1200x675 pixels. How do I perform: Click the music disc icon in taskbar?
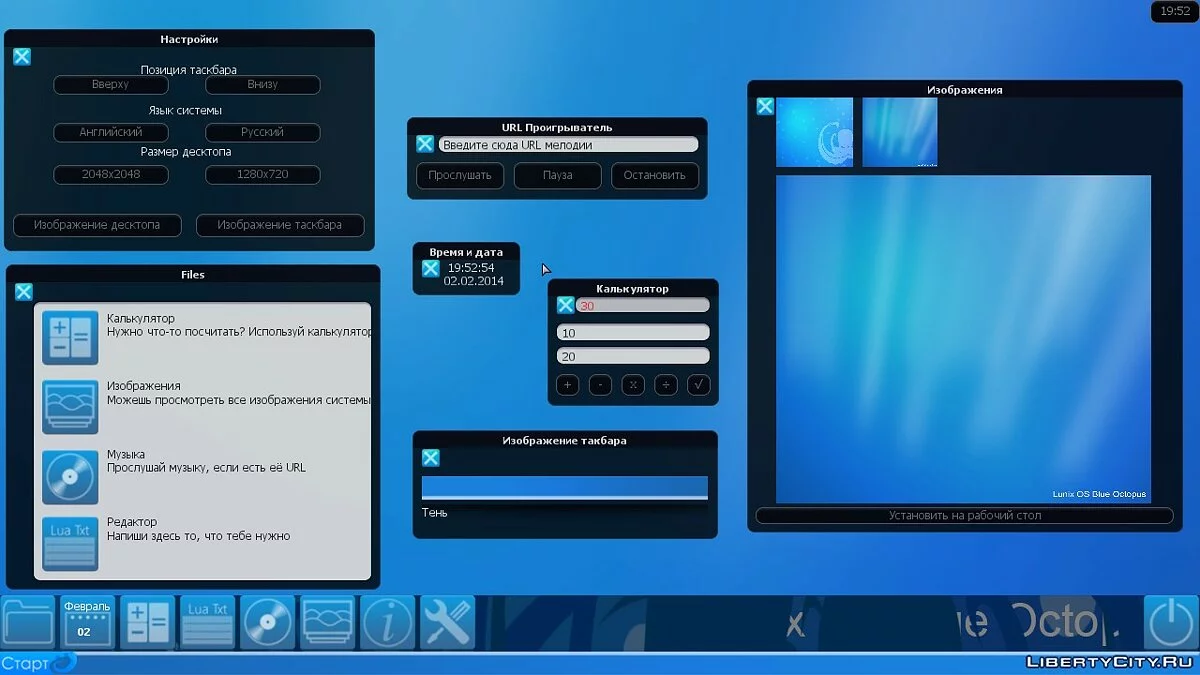point(267,623)
